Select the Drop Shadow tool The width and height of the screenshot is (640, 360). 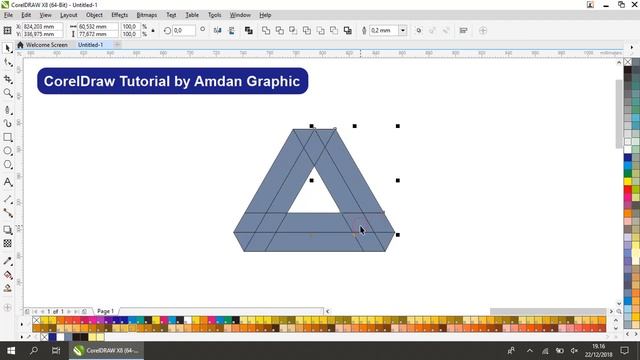[x=7, y=230]
